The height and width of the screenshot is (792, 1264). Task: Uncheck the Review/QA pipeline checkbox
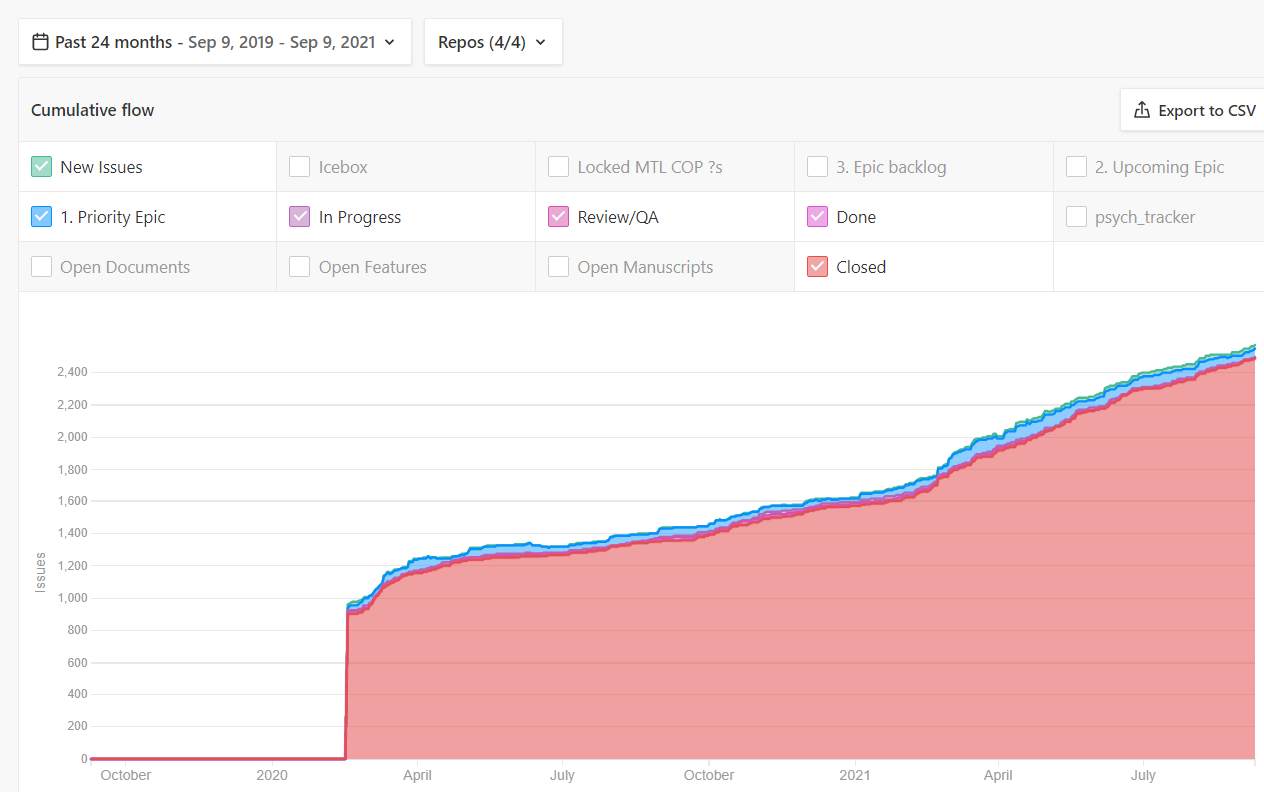(558, 217)
